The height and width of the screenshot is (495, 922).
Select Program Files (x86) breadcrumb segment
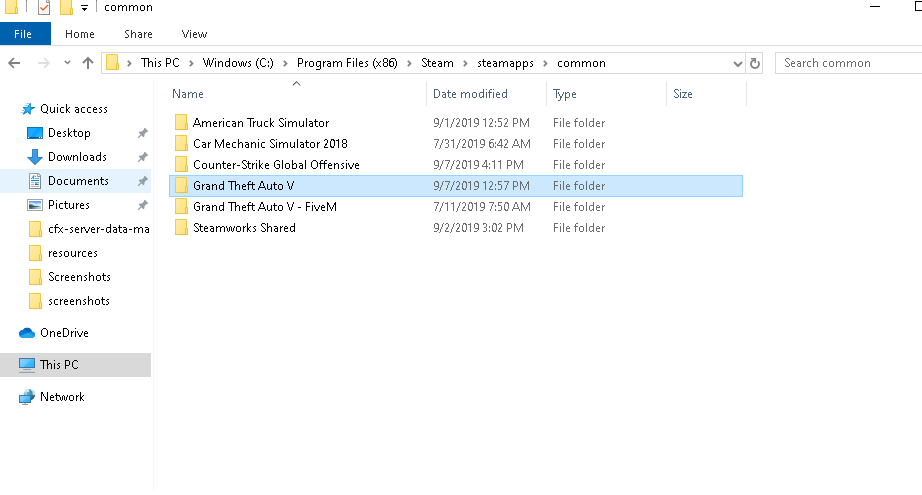point(347,63)
